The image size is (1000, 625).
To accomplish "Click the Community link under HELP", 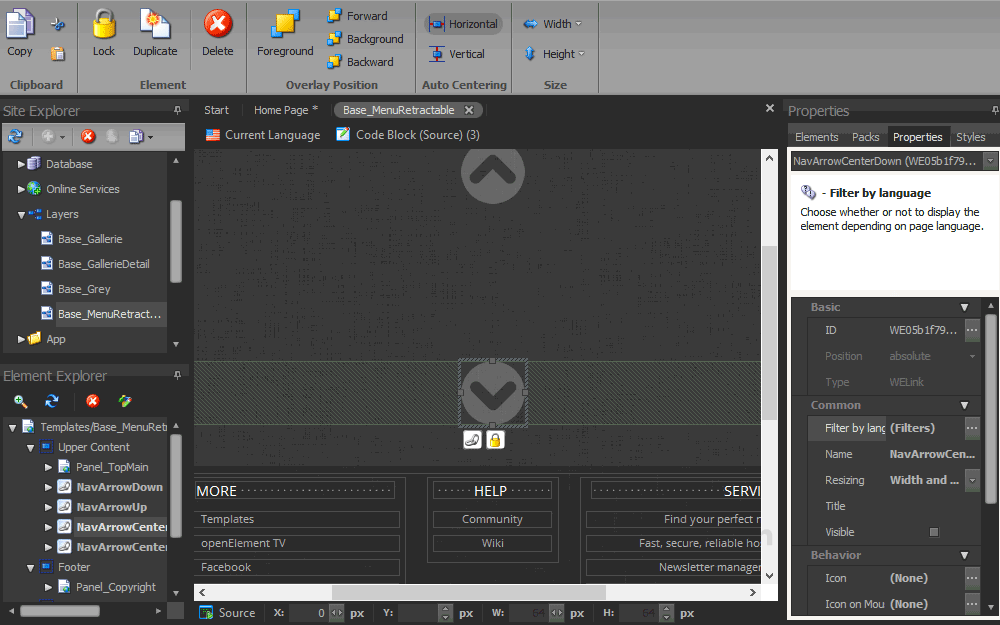I will click(x=492, y=520).
